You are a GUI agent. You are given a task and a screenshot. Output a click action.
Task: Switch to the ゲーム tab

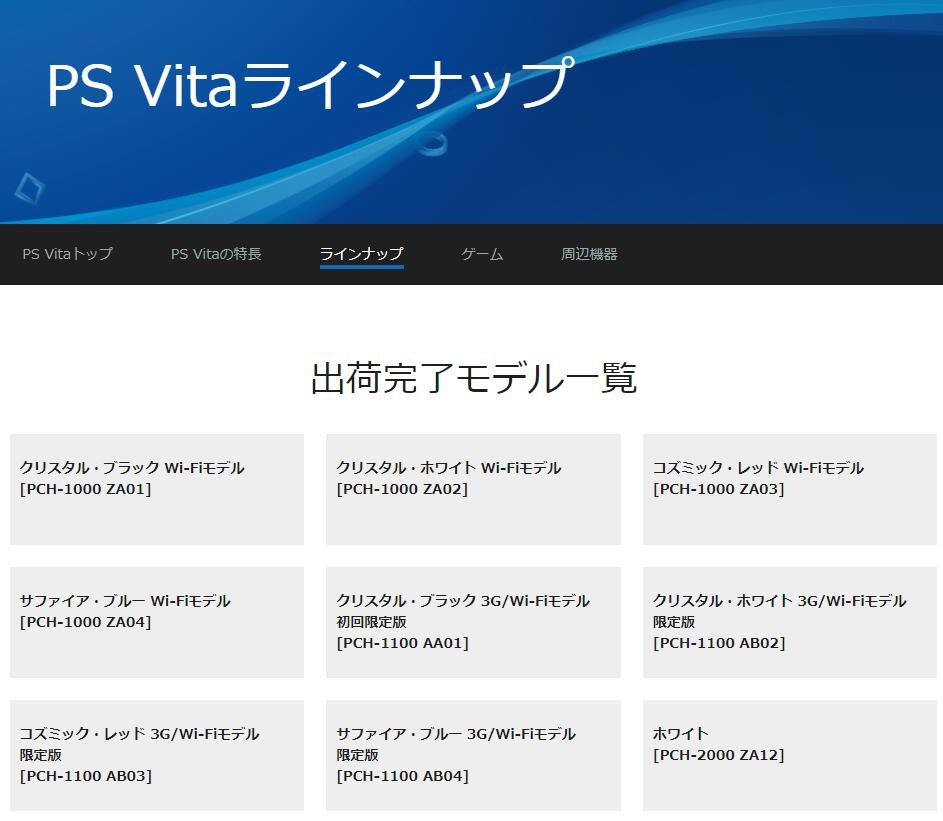[481, 254]
